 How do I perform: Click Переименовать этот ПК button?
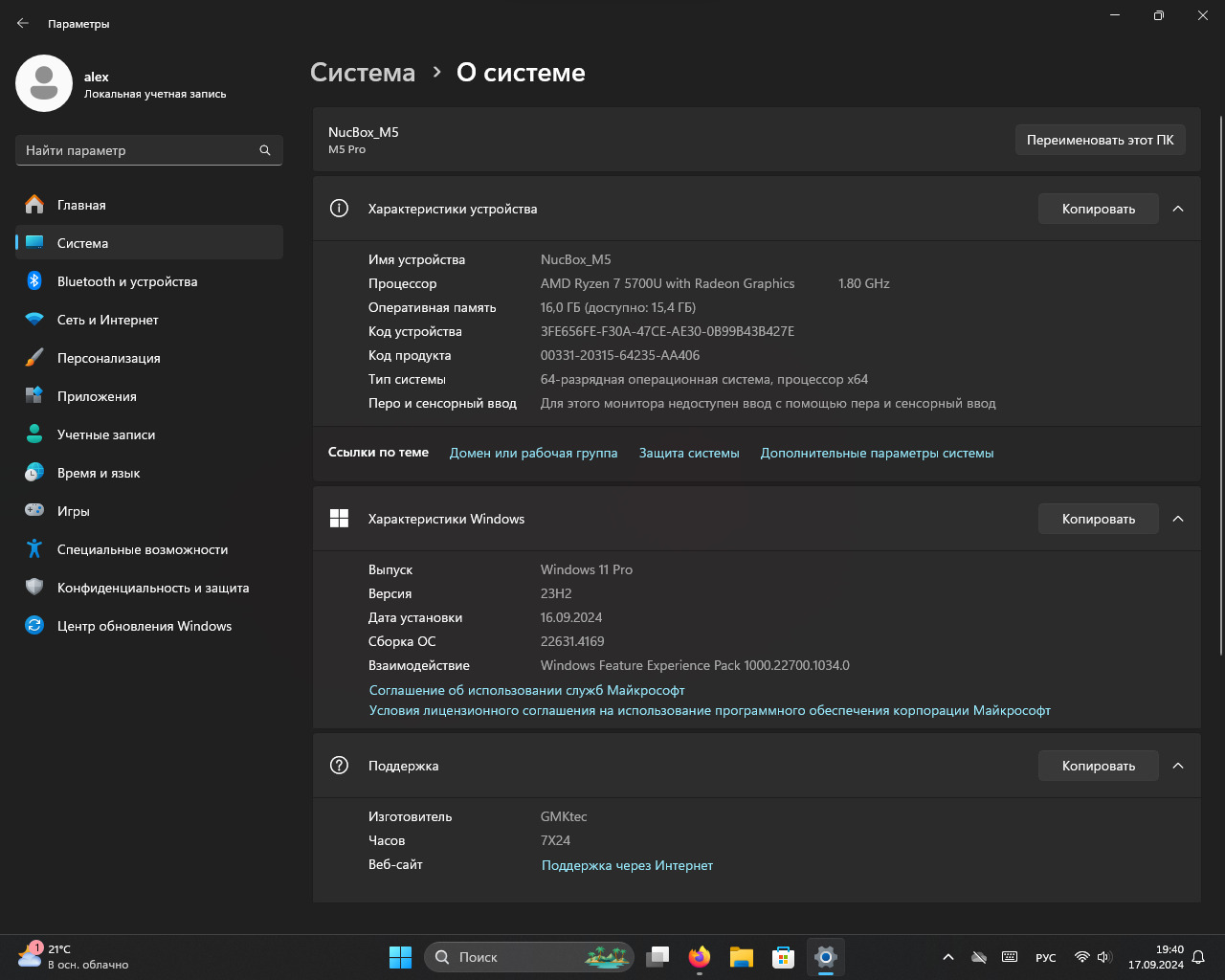point(1100,140)
